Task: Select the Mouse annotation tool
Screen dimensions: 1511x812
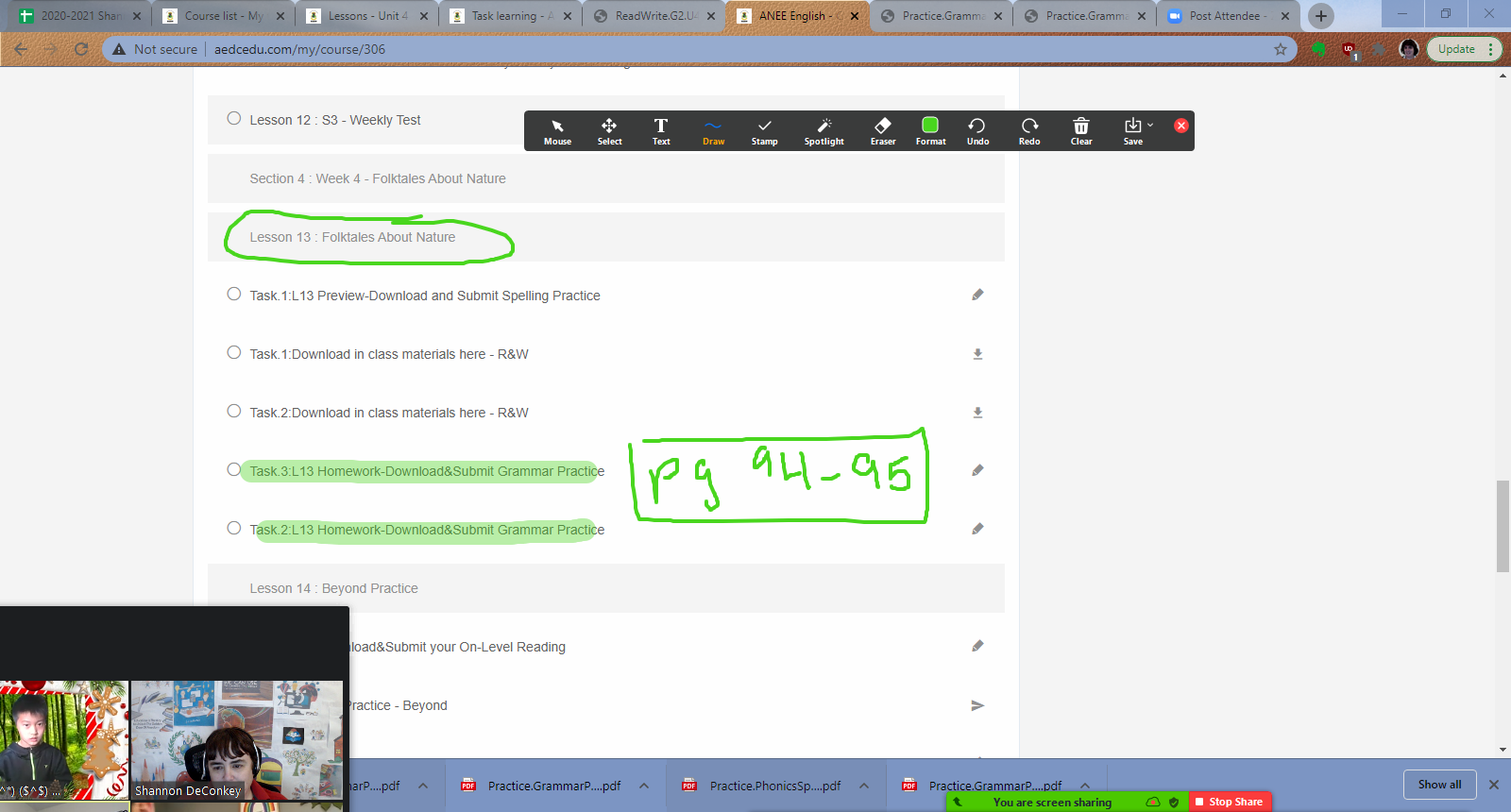Action: tap(557, 131)
